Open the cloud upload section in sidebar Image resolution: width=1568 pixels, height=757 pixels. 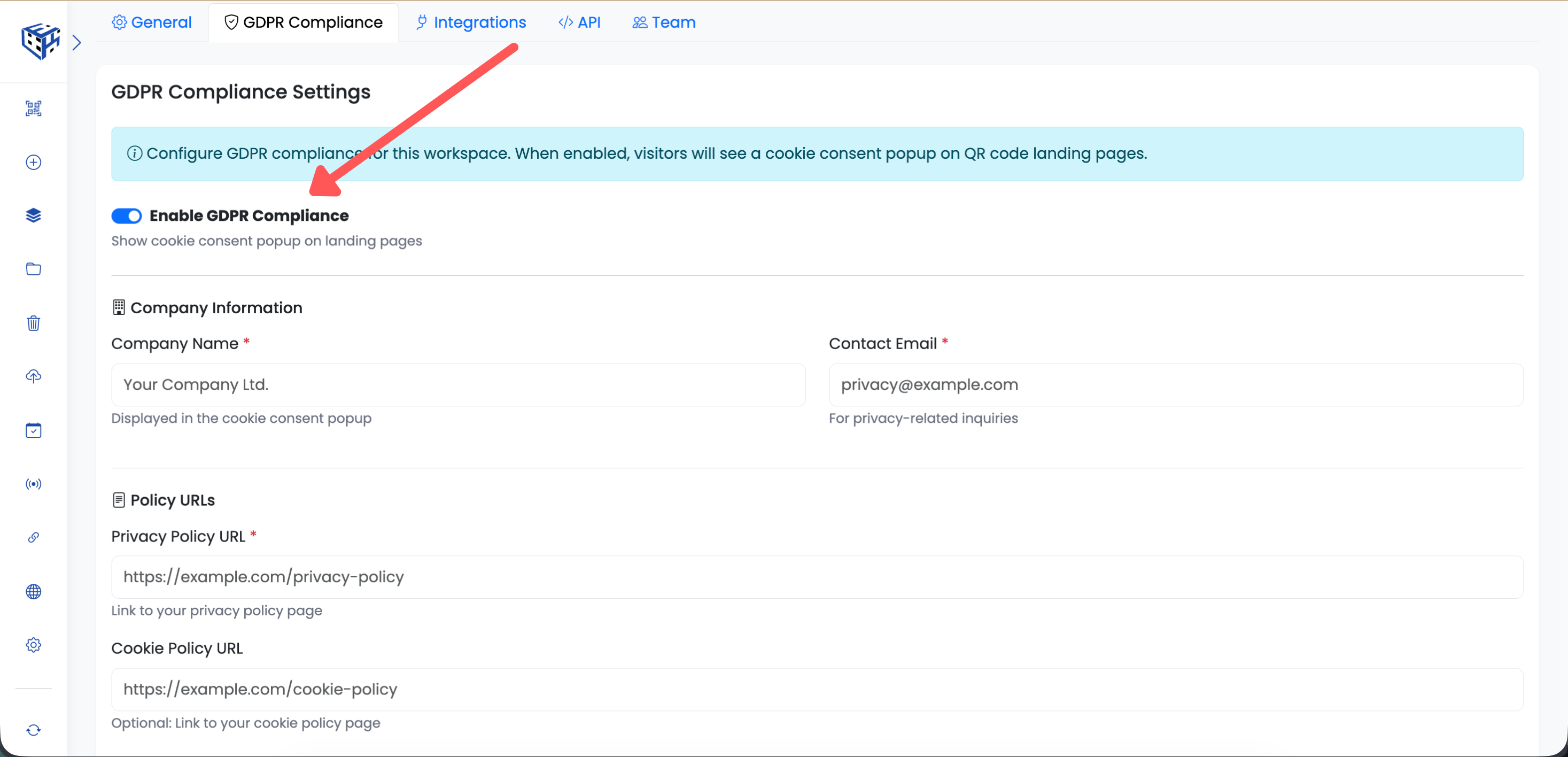coord(34,376)
